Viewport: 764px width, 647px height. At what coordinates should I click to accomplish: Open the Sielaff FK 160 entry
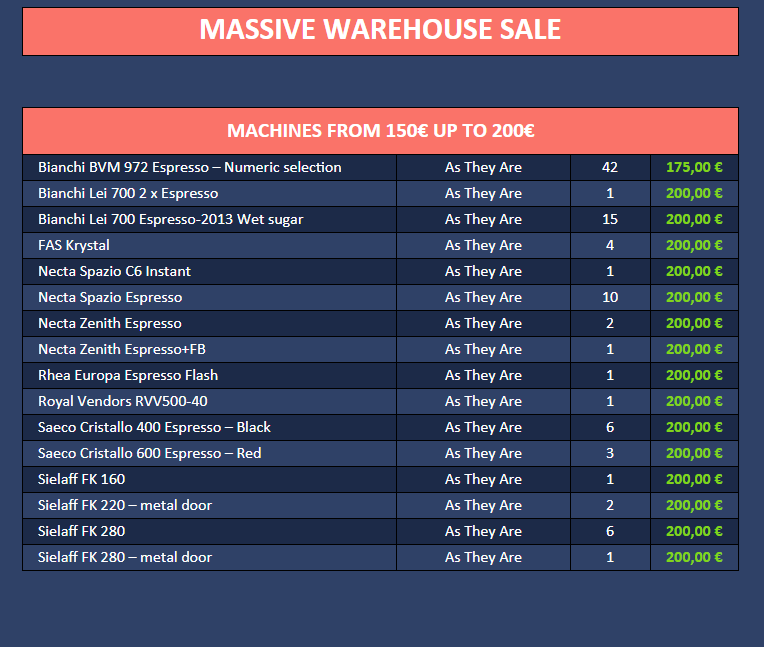[82, 479]
